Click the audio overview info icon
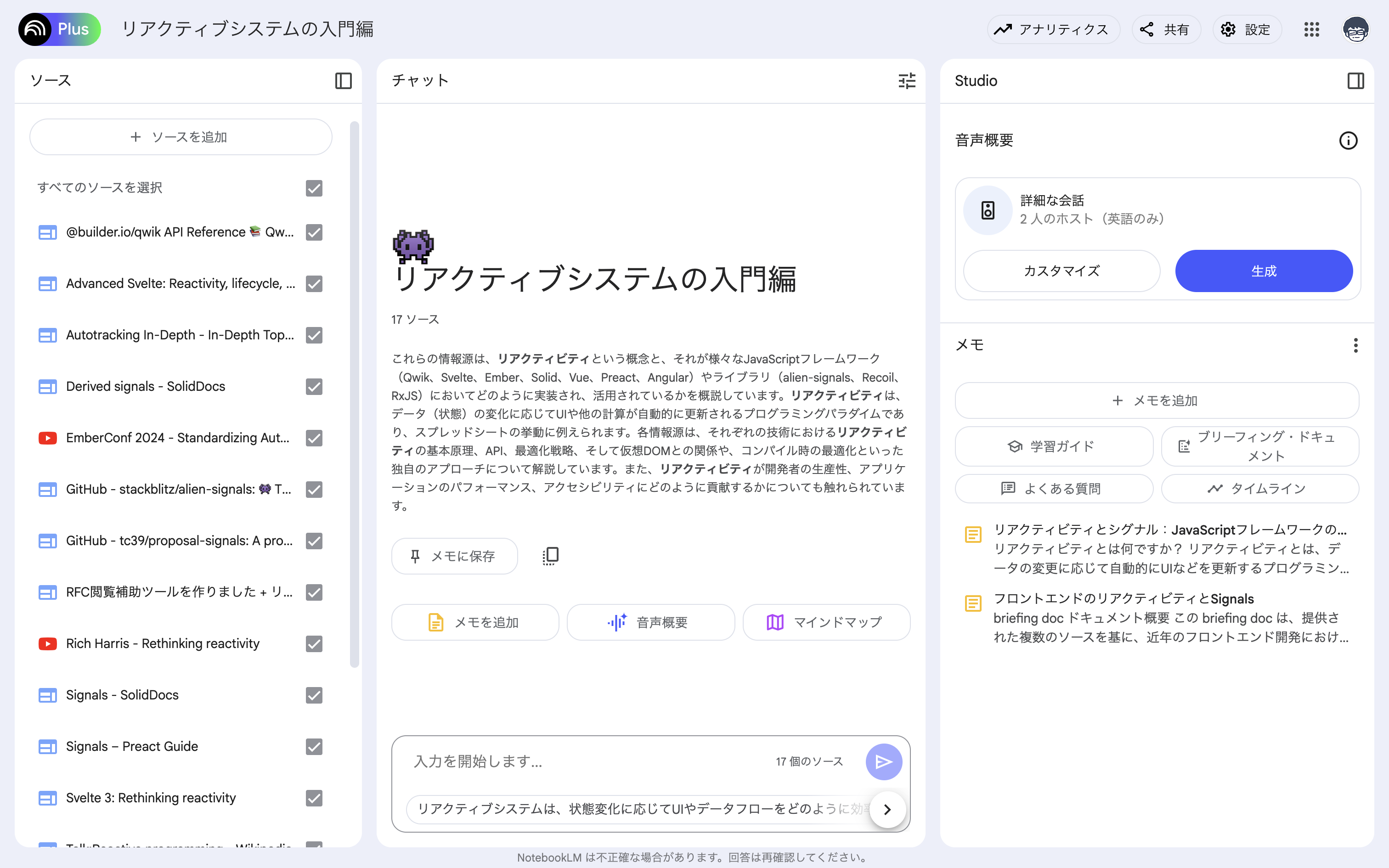Screen dimensions: 1389x868 [x=1349, y=140]
